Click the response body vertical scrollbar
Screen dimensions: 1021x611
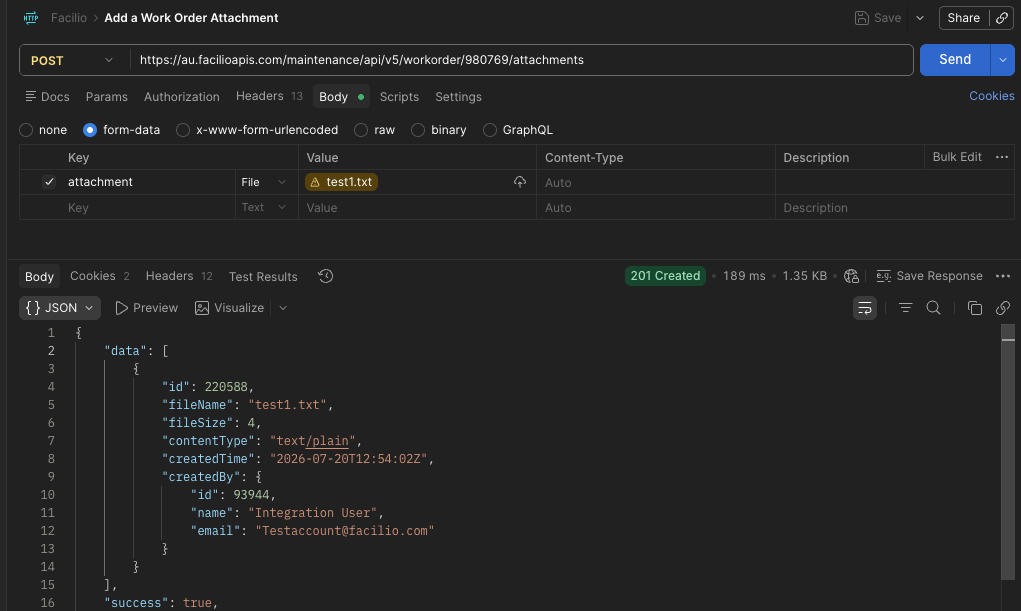click(x=1007, y=451)
